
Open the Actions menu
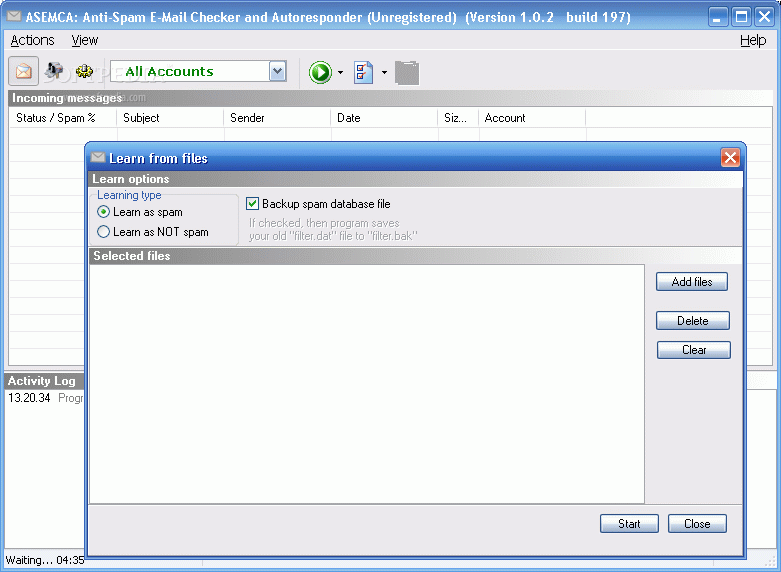tap(32, 40)
